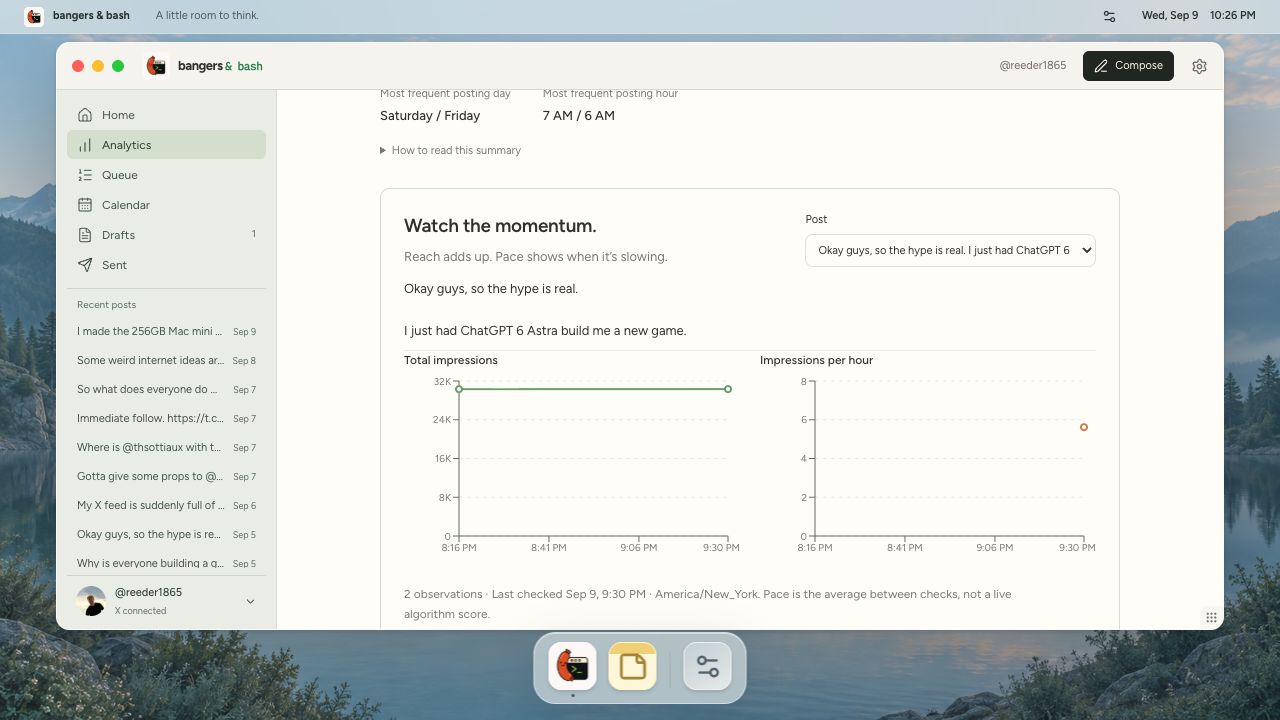1280x720 pixels.
Task: Open recent post 'Gotta give some props to'
Action: [x=166, y=476]
